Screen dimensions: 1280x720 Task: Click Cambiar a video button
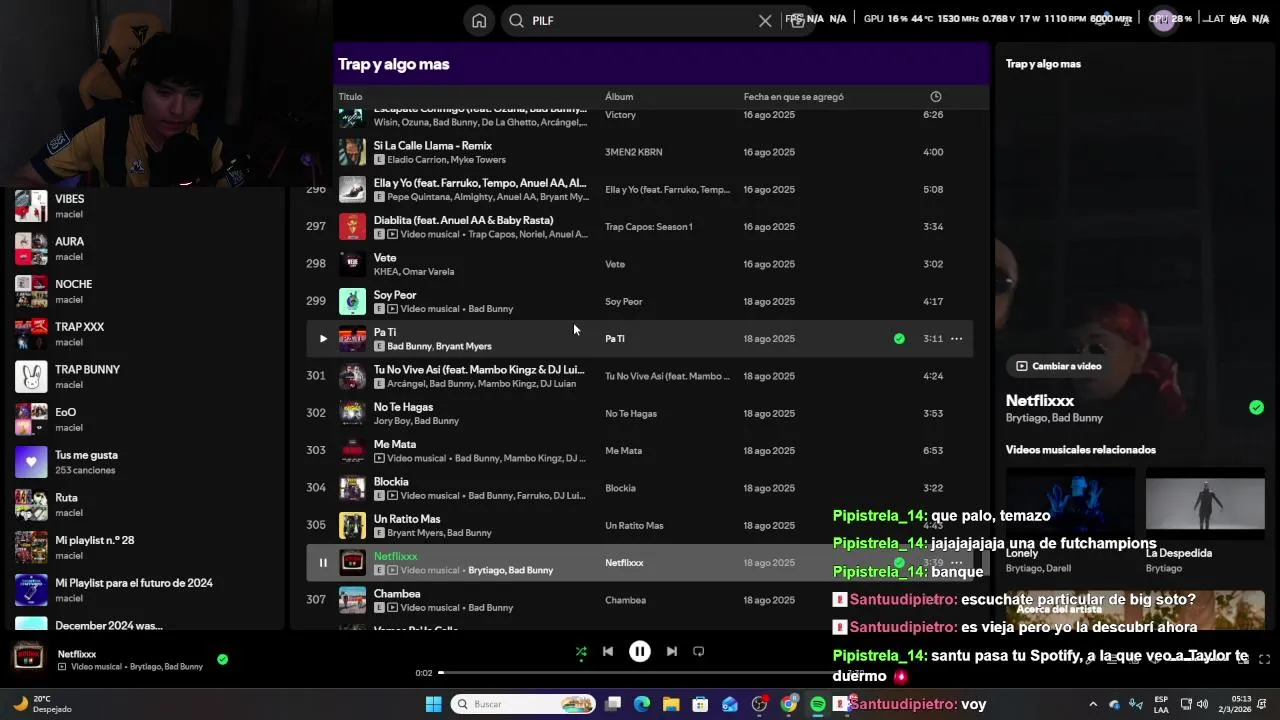coord(1059,366)
